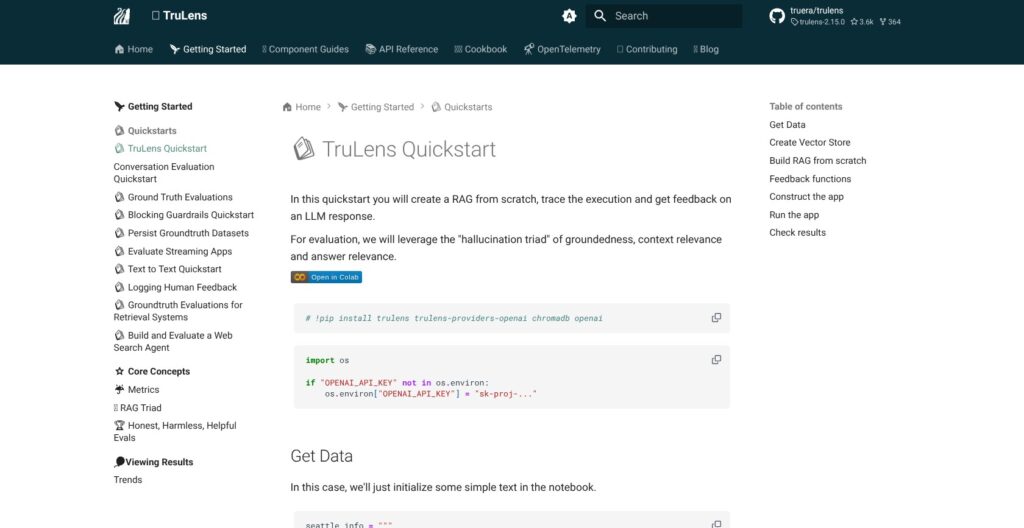Click the star icon beside Core Concepts
The image size is (1024, 528).
(119, 371)
